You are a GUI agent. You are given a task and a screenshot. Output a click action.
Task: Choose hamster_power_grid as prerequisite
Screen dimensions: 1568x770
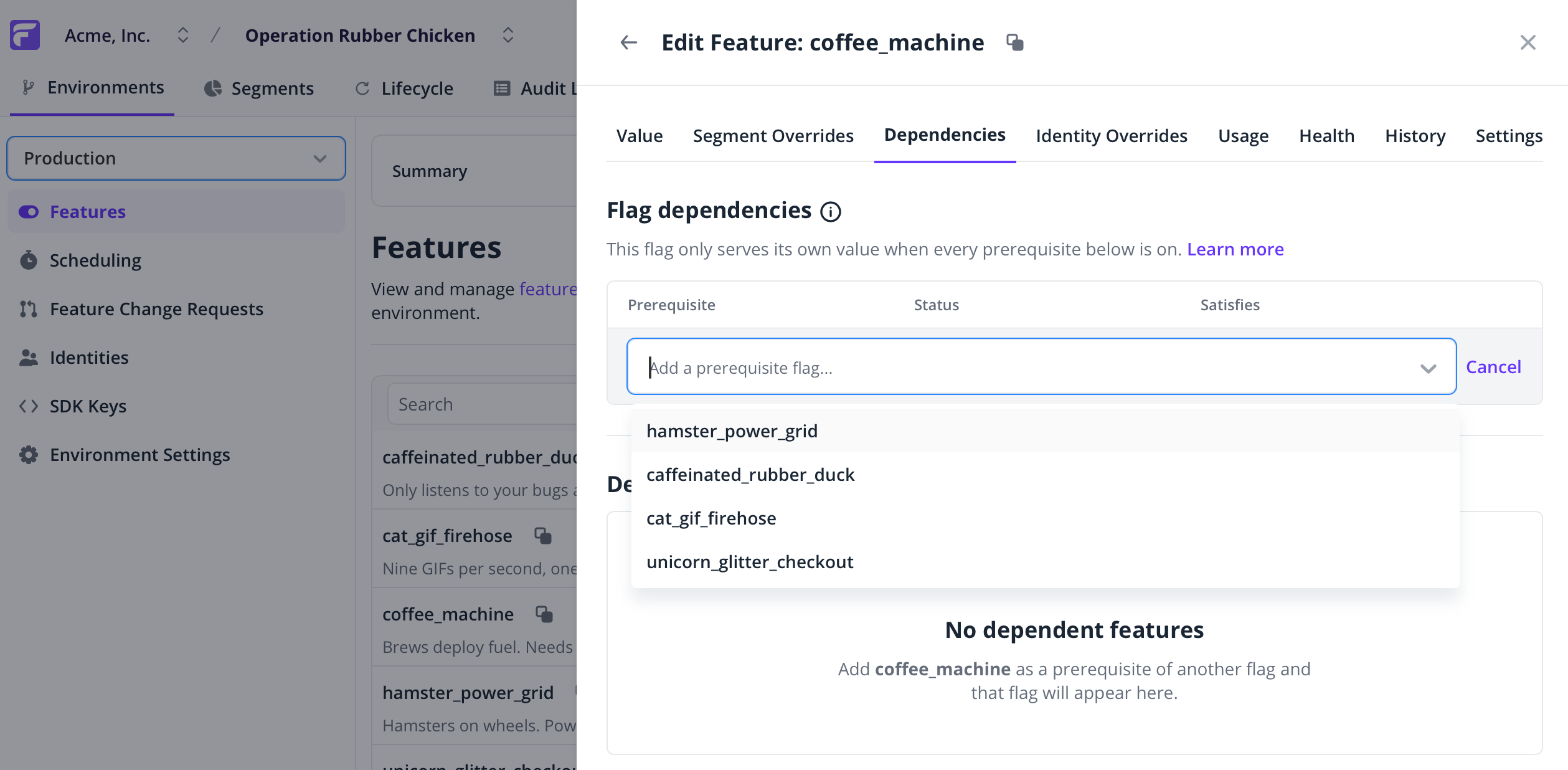tap(1045, 431)
